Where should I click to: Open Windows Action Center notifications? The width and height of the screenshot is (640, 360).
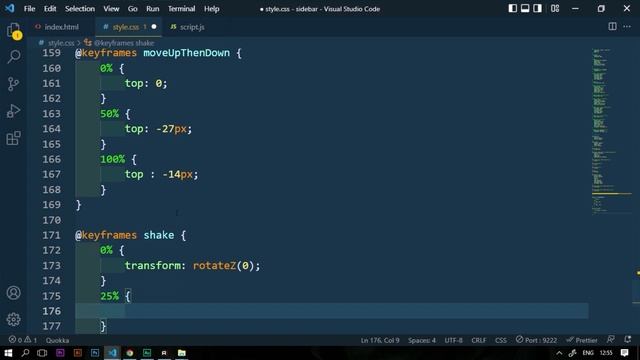coord(624,353)
